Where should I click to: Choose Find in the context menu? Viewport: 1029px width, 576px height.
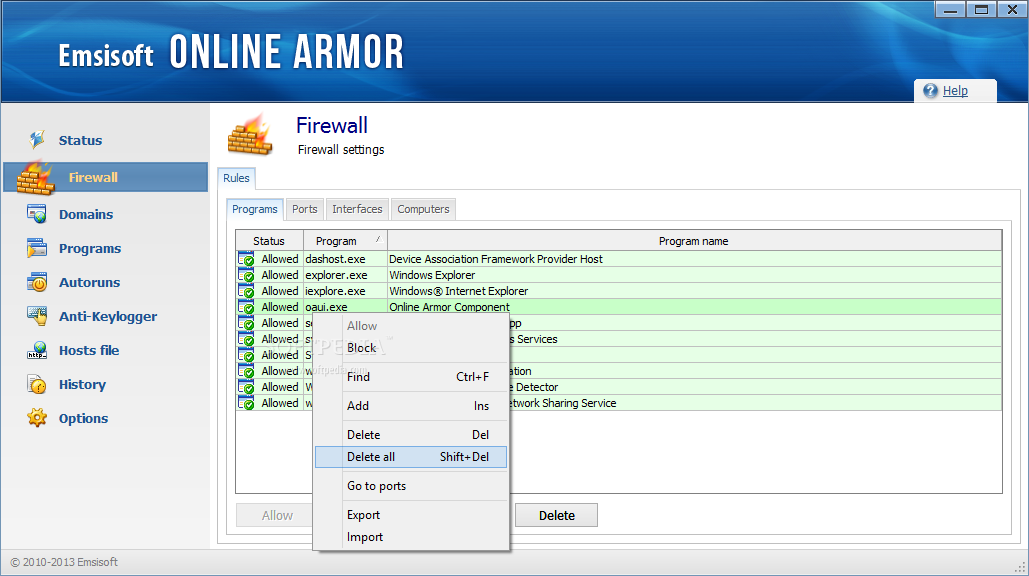point(411,377)
